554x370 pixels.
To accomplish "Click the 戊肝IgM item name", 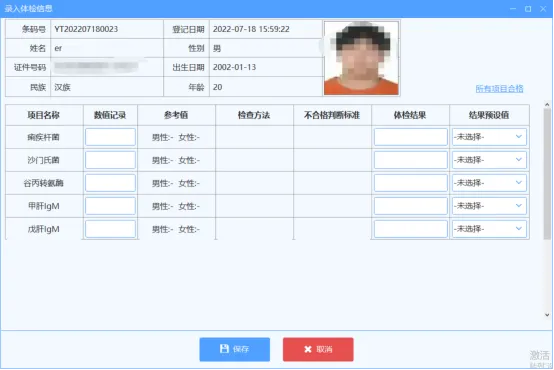I will [x=44, y=229].
